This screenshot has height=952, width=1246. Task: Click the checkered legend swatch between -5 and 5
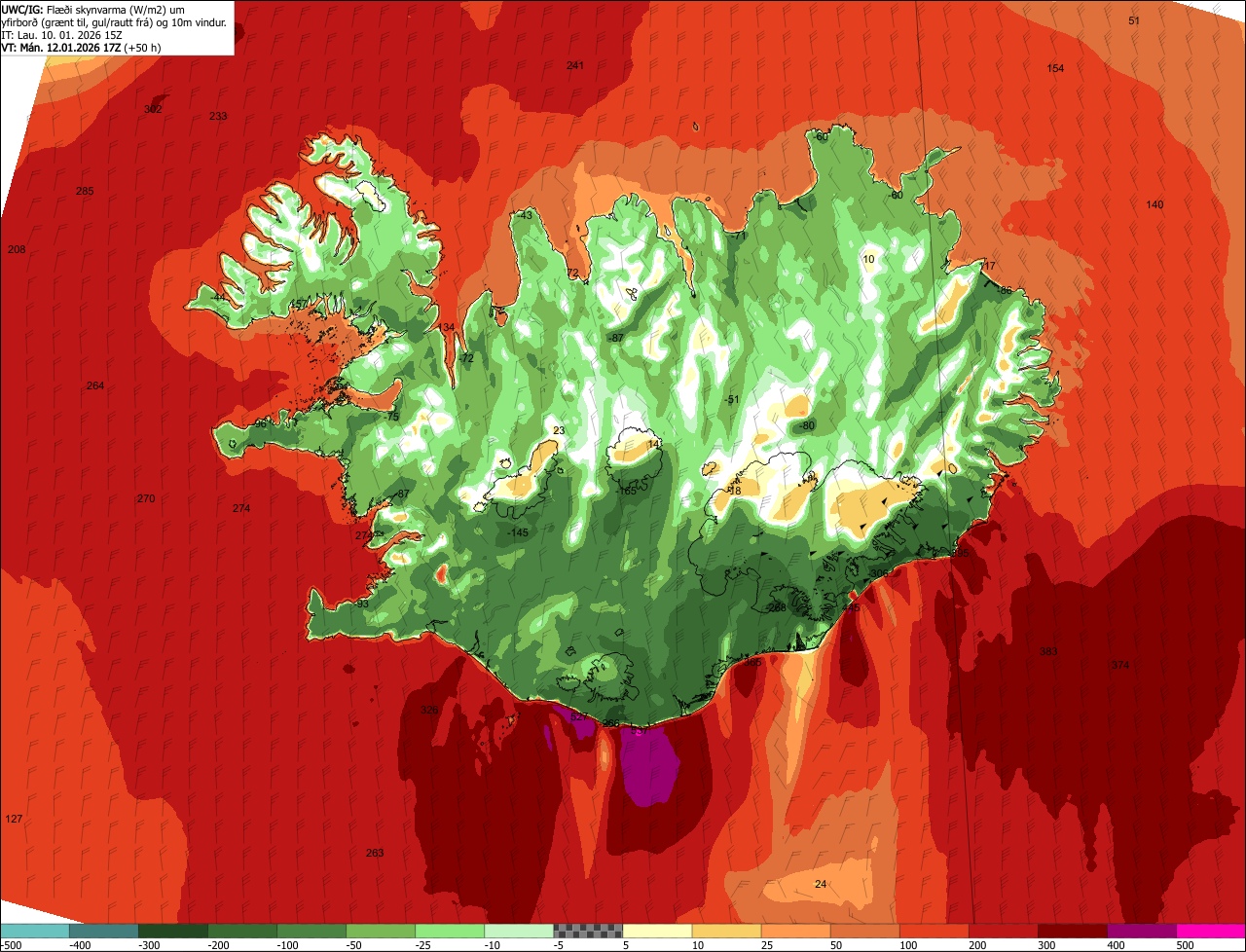pyautogui.click(x=588, y=931)
